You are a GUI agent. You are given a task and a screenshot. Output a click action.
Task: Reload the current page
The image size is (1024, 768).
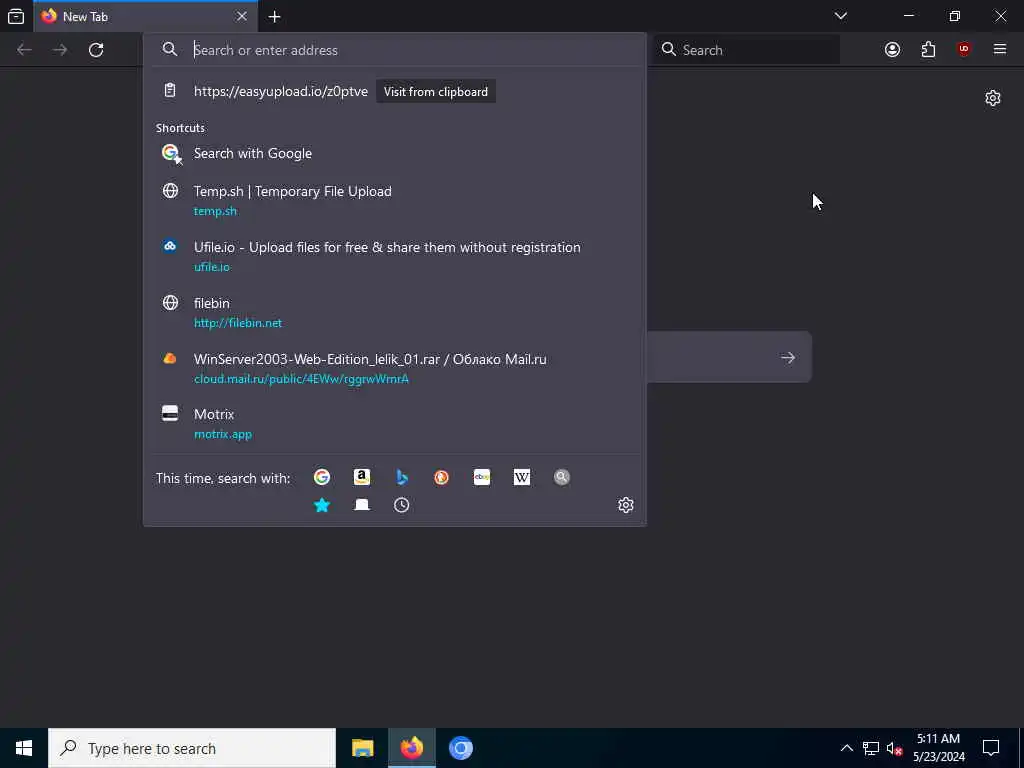[x=96, y=50]
